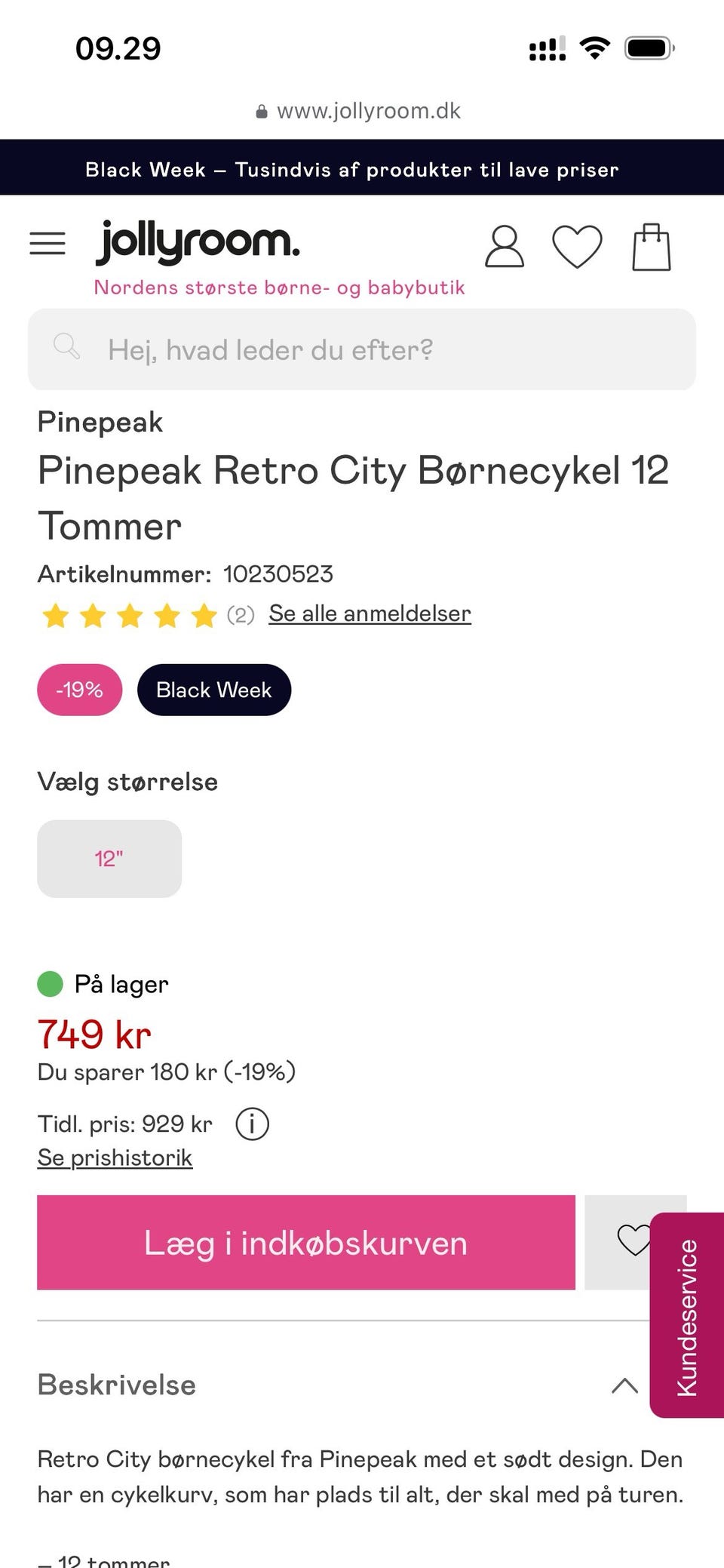Open 'Se alle anmeldelser' link

(x=370, y=613)
